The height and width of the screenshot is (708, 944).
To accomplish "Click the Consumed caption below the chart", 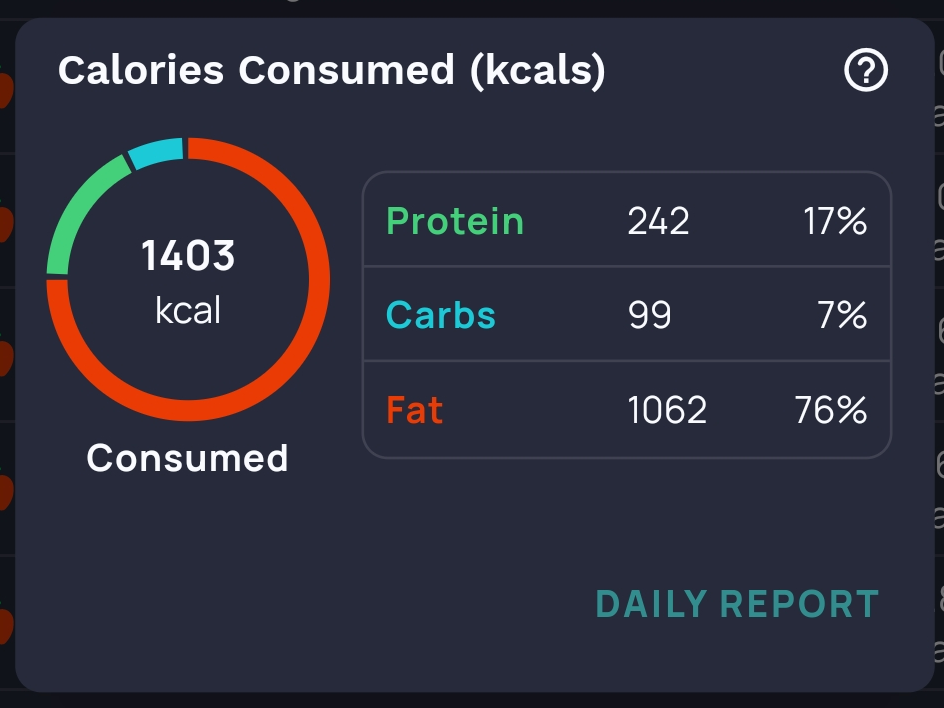I will point(187,458).
